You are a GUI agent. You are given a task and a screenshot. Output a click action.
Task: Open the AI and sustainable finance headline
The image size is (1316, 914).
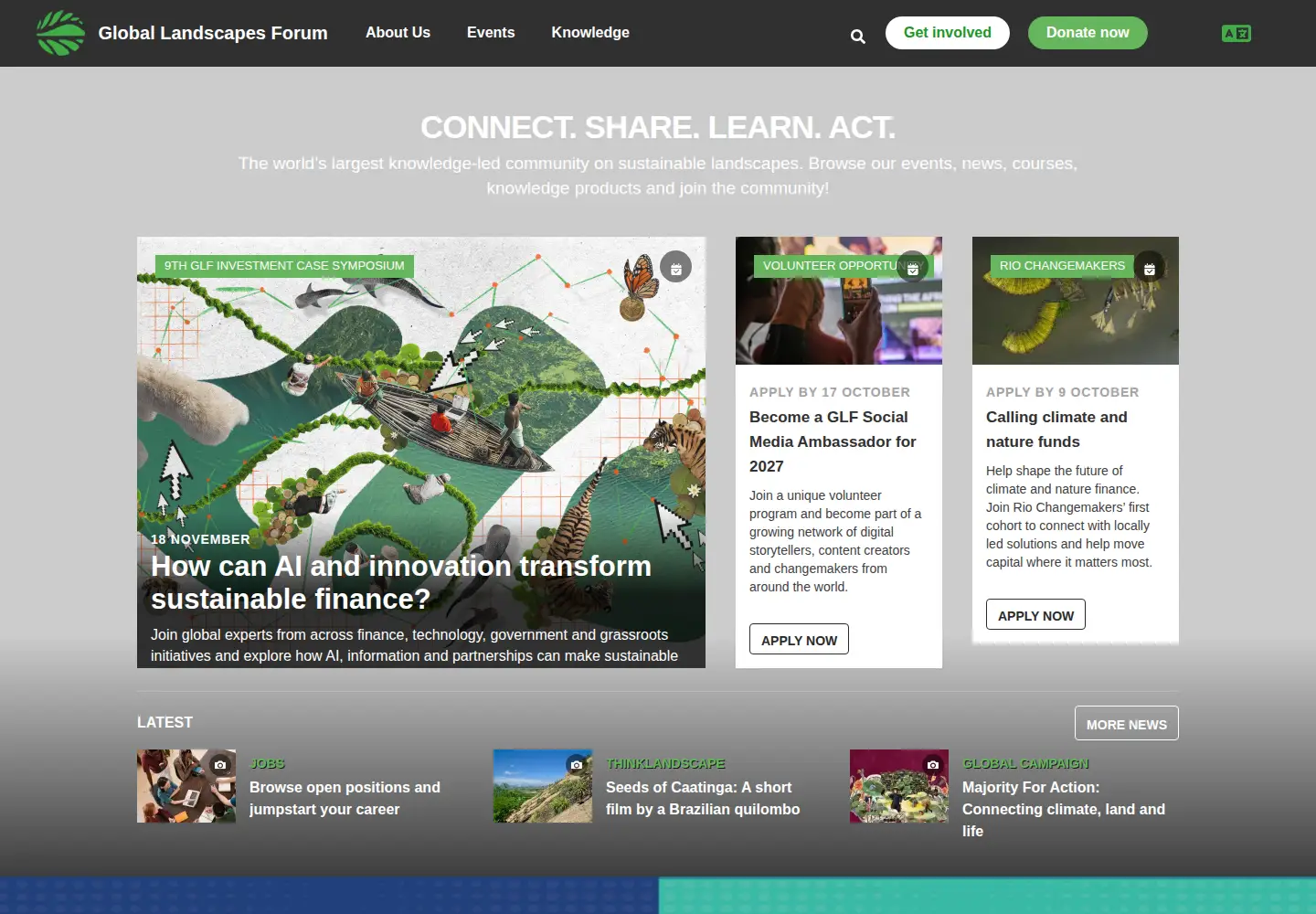401,582
